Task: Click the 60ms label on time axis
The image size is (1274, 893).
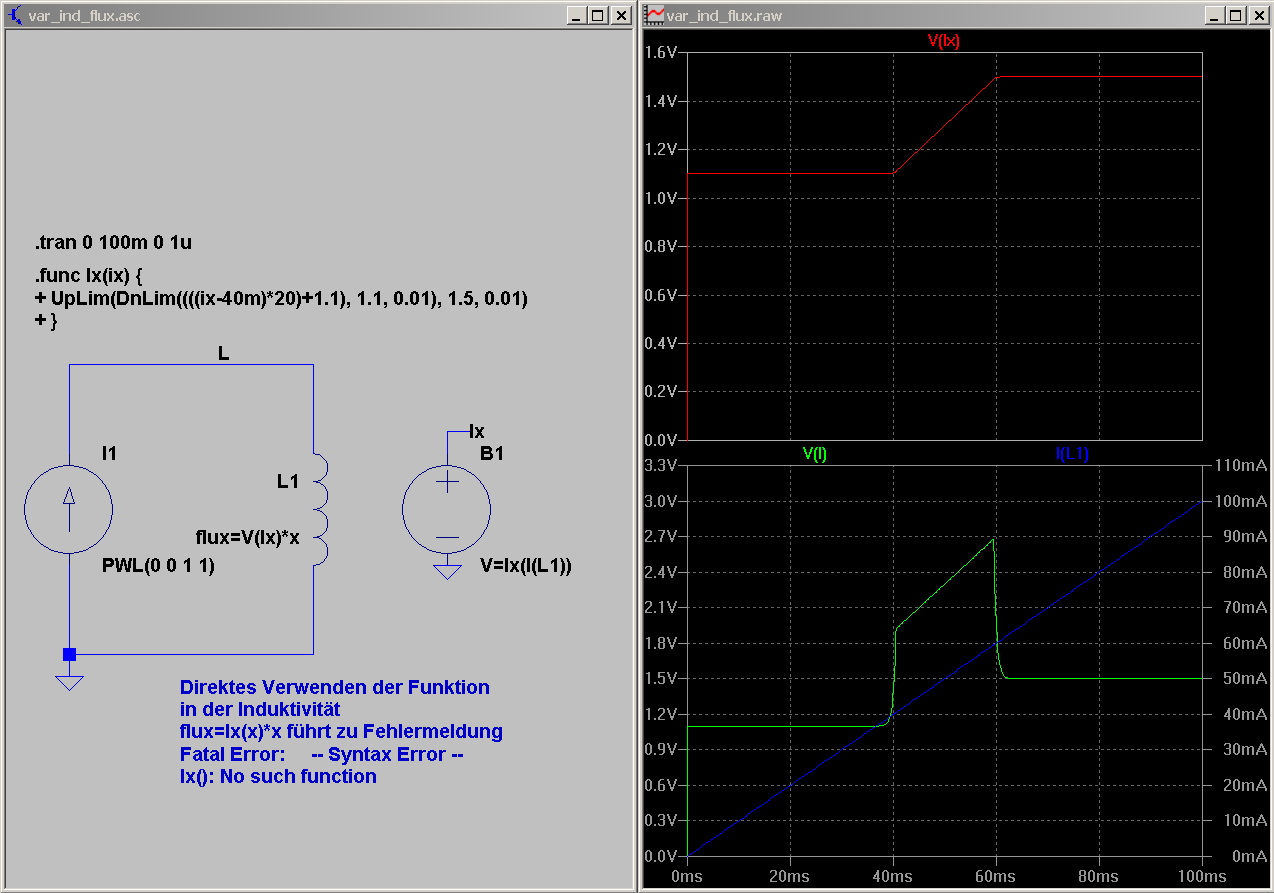Action: click(x=996, y=876)
